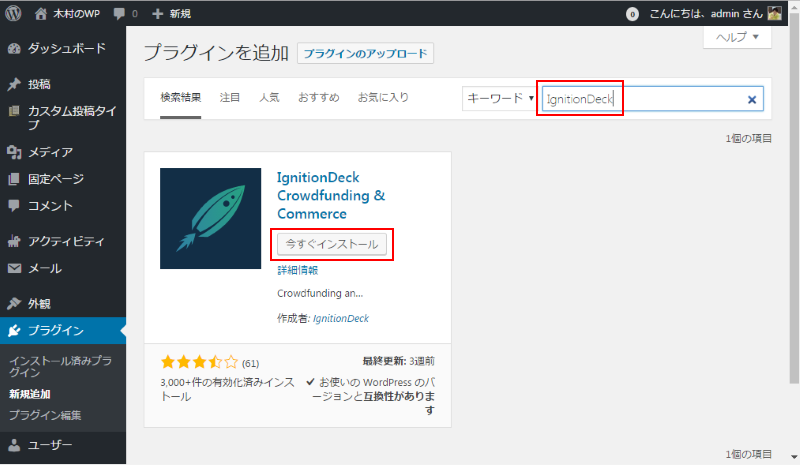
Task: Click the メール envelope icon
Action: pyautogui.click(x=14, y=268)
